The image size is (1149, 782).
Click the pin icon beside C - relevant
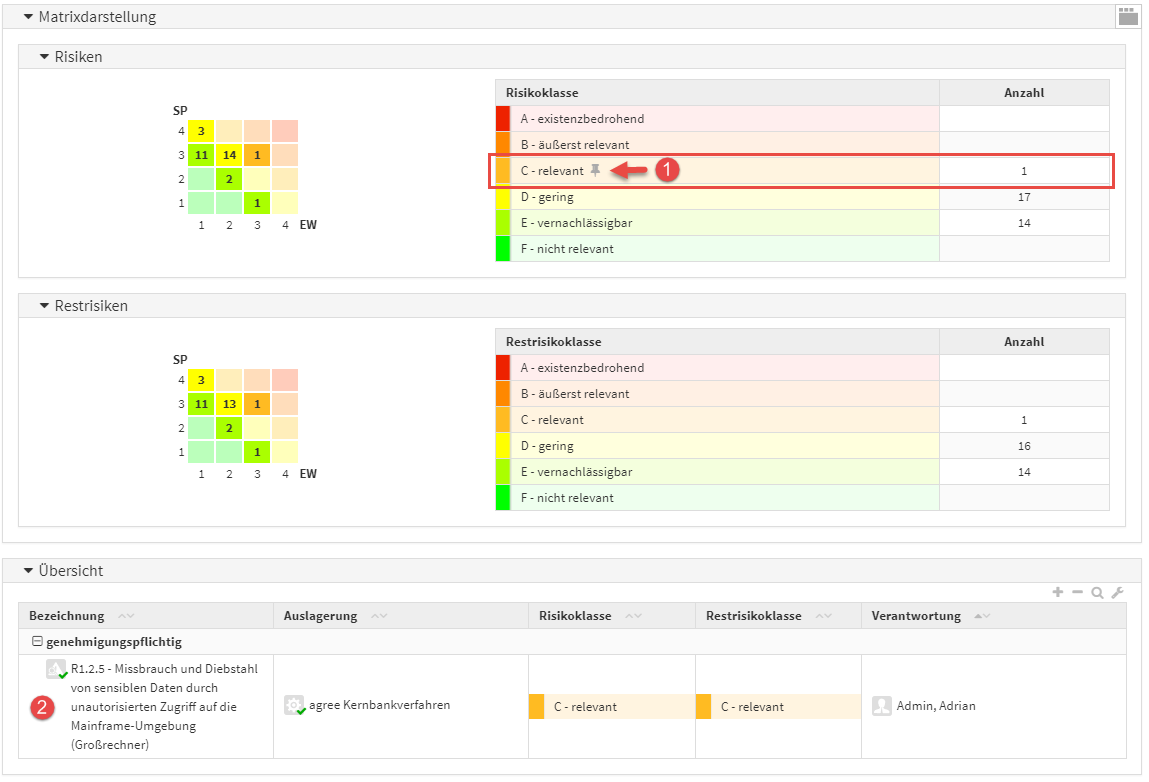595,171
